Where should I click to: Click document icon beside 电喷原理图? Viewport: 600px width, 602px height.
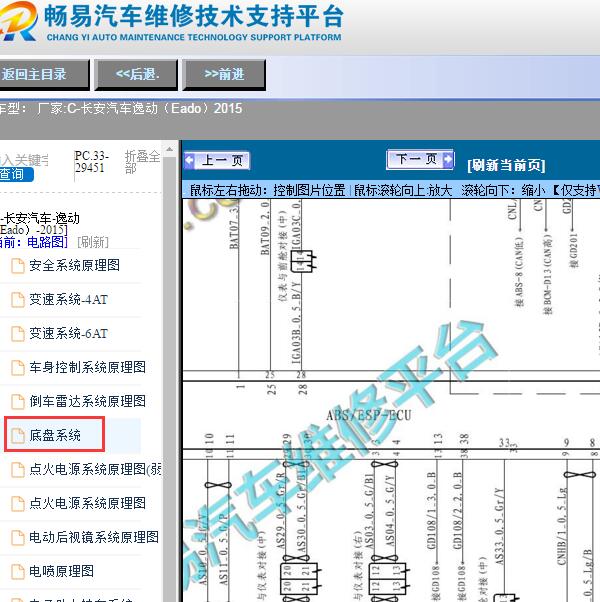pos(18,572)
